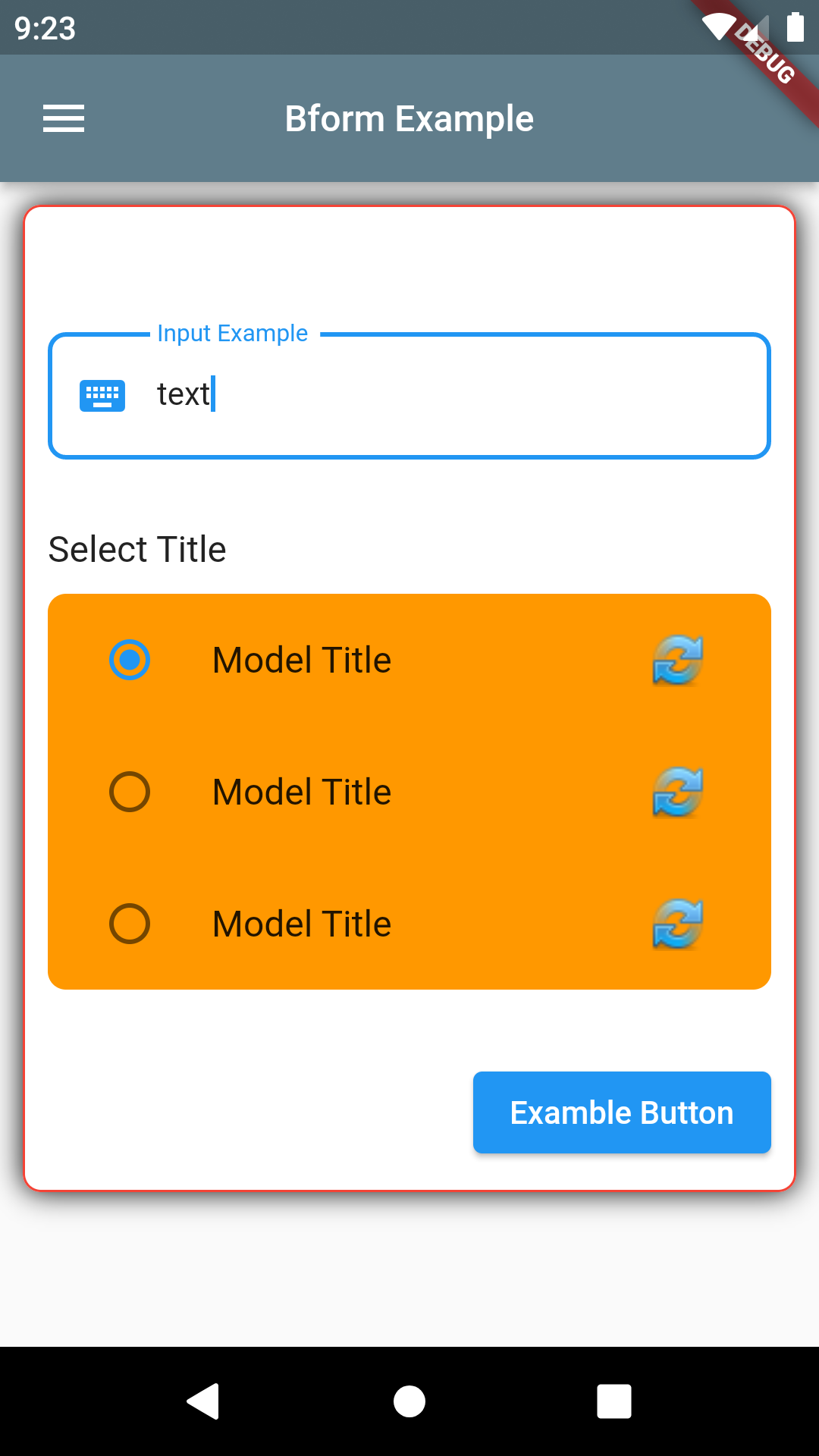Viewport: 819px width, 1456px height.
Task: Open the hamburger navigation menu
Action: 64,118
